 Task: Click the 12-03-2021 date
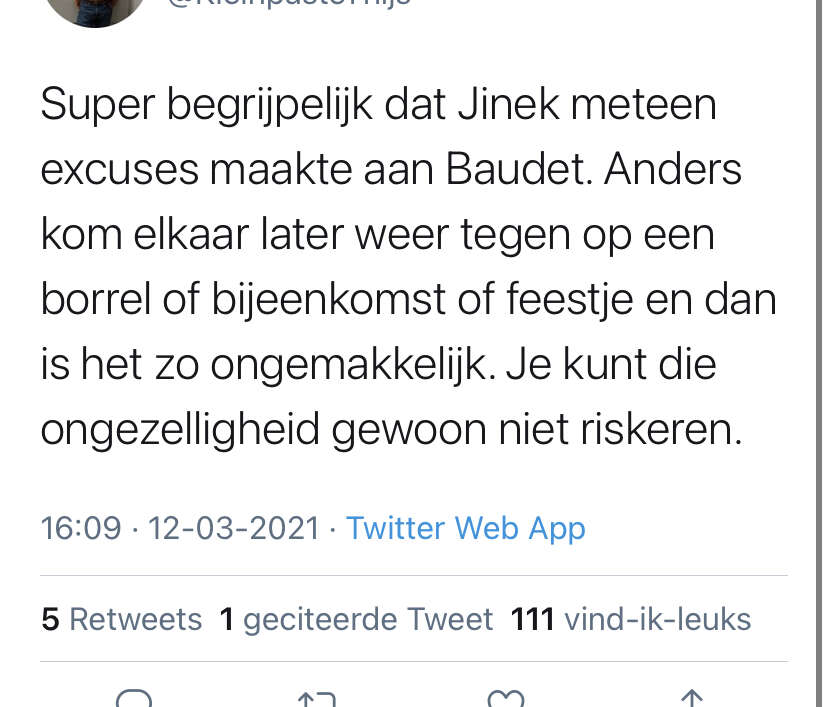click(x=234, y=528)
